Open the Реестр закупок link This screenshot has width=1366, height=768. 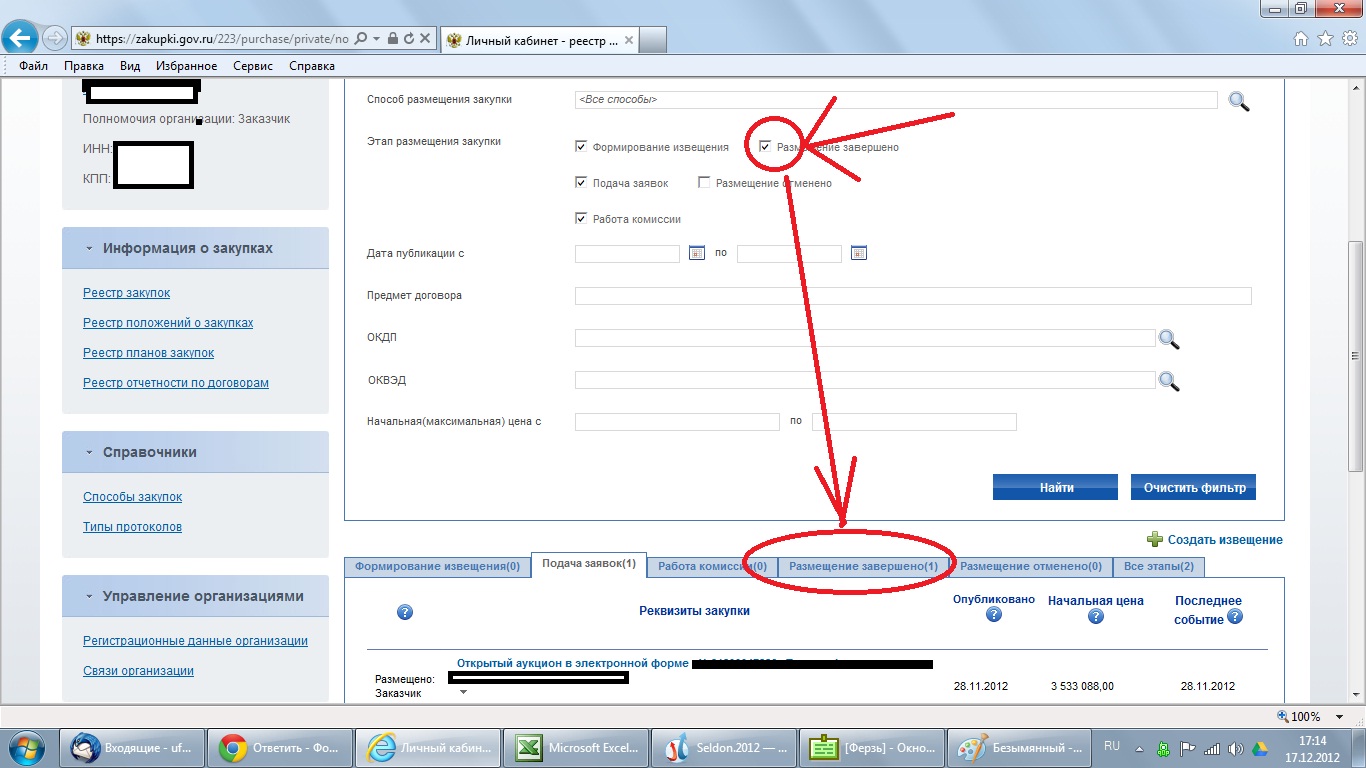126,293
